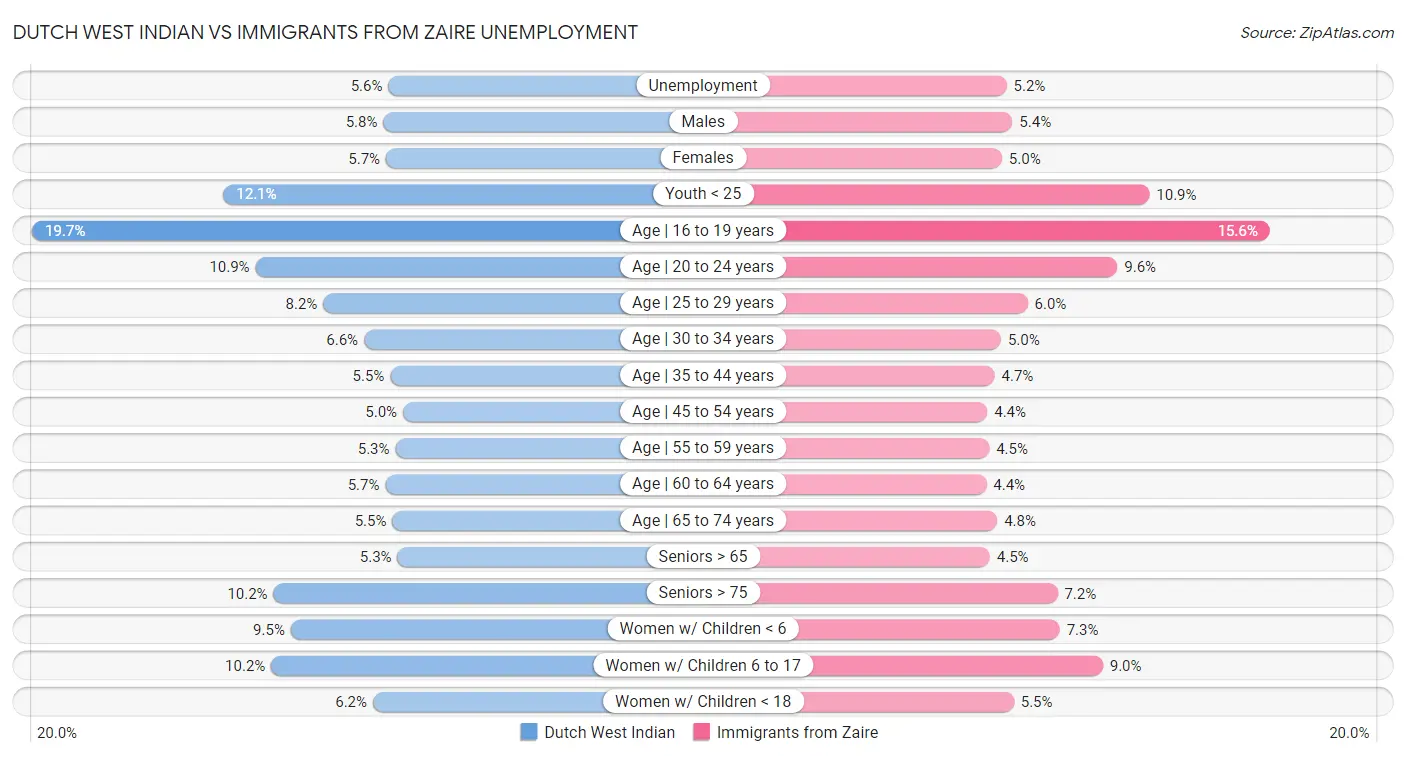1406x757 pixels.
Task: Click the Age | 25 to 29 years label
Action: coord(703,302)
